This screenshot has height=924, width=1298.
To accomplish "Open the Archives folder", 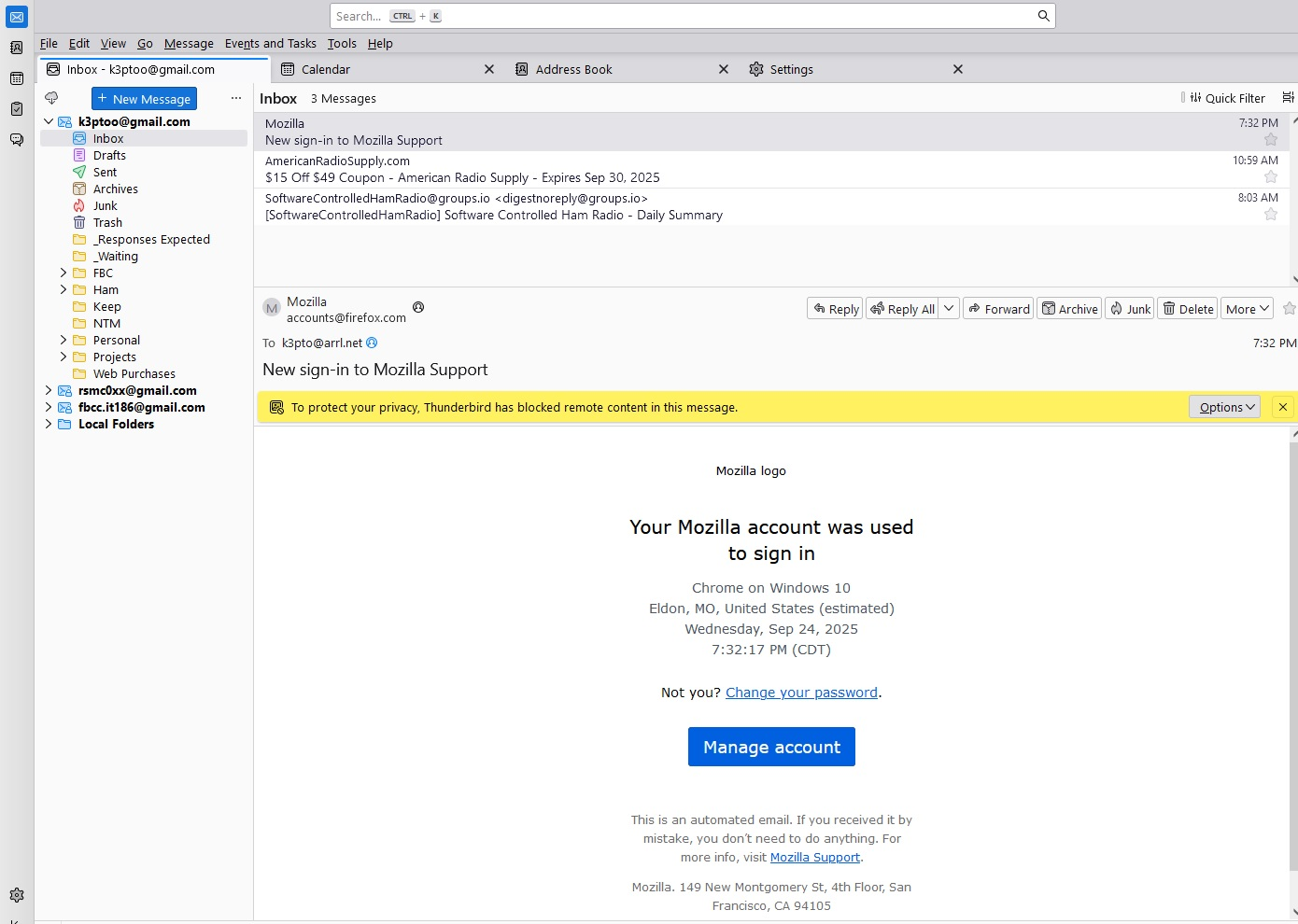I will (144, 189).
